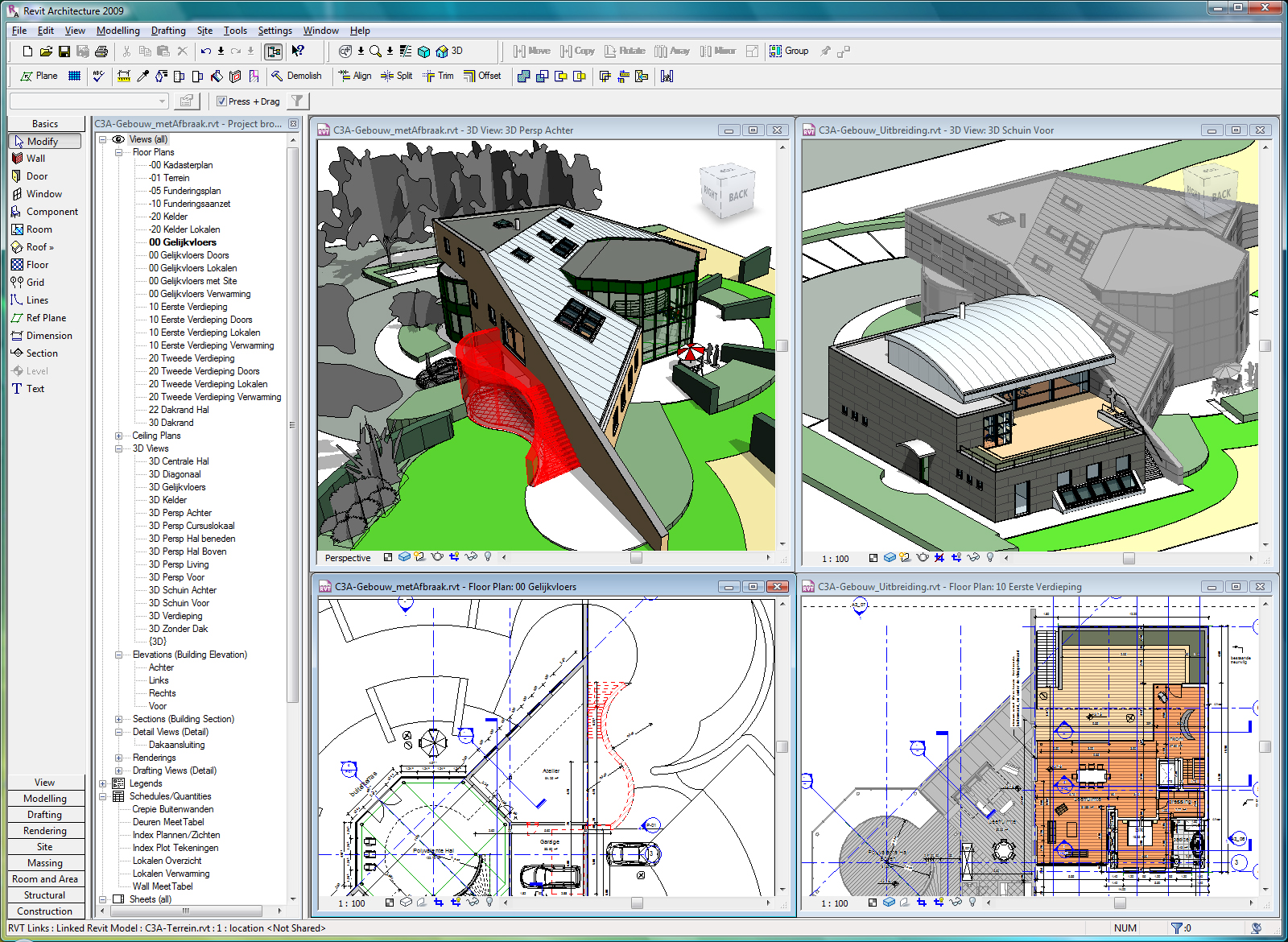Open the File menu

[19, 31]
